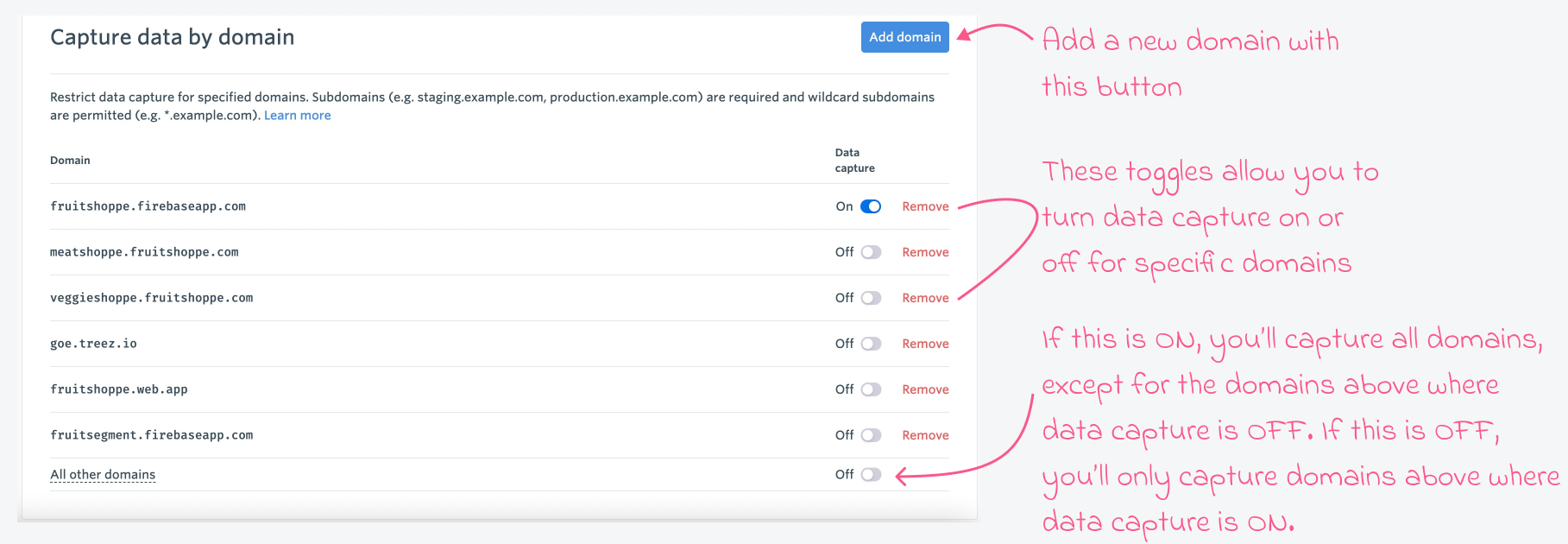Enable data capture for meatshoppe.fruitshoppe.com
The height and width of the screenshot is (544, 1568).
(871, 252)
